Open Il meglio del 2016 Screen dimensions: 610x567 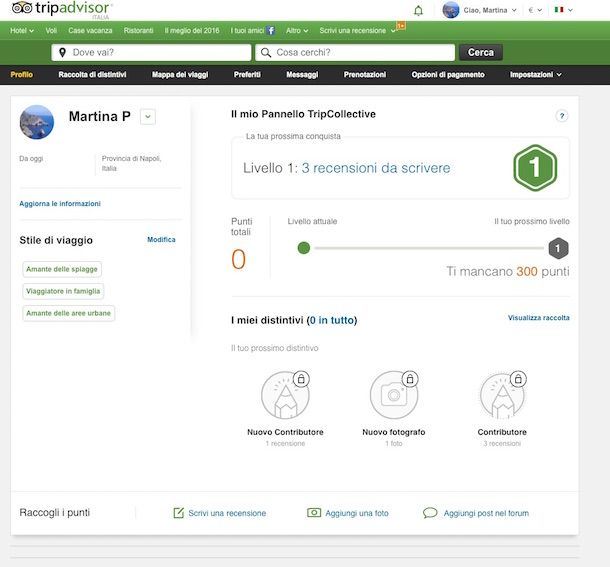pos(192,30)
